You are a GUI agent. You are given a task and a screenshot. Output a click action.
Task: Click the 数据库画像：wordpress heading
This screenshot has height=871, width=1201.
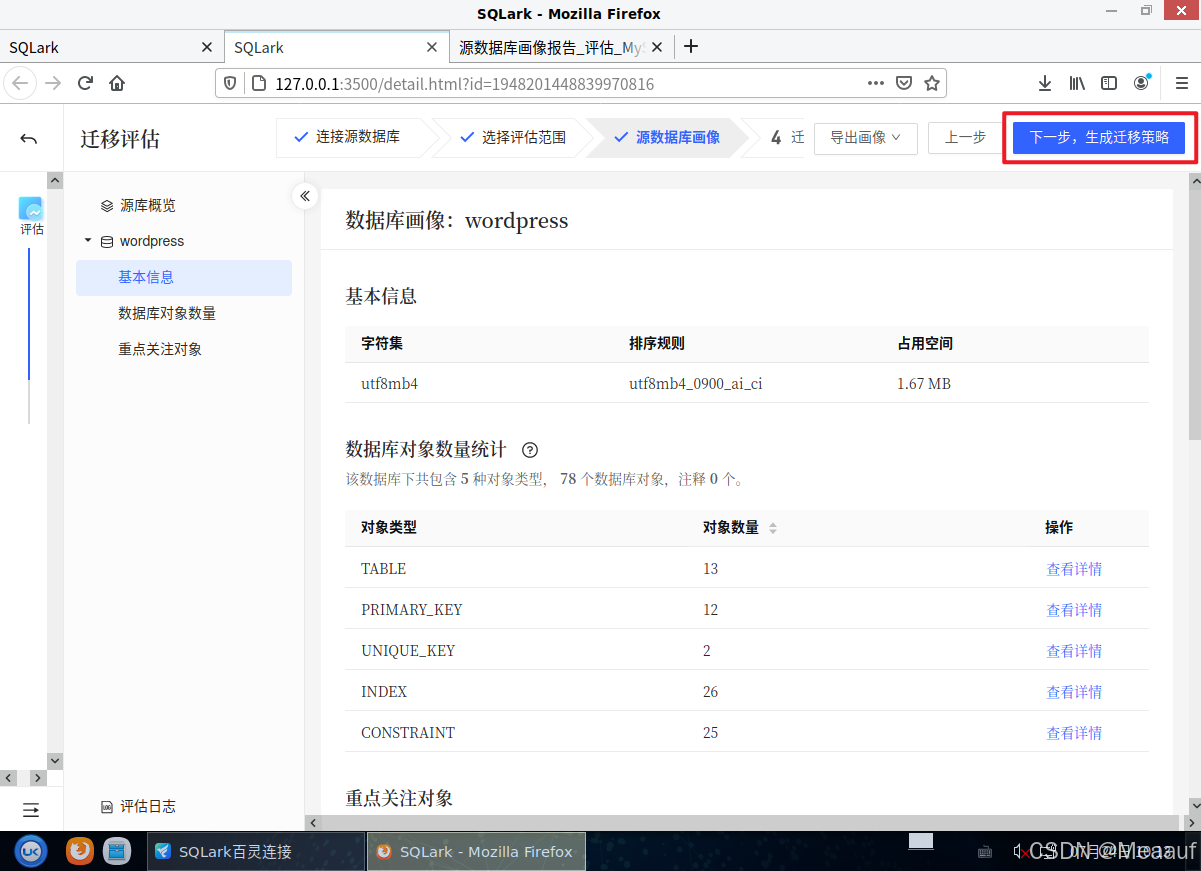click(x=457, y=221)
